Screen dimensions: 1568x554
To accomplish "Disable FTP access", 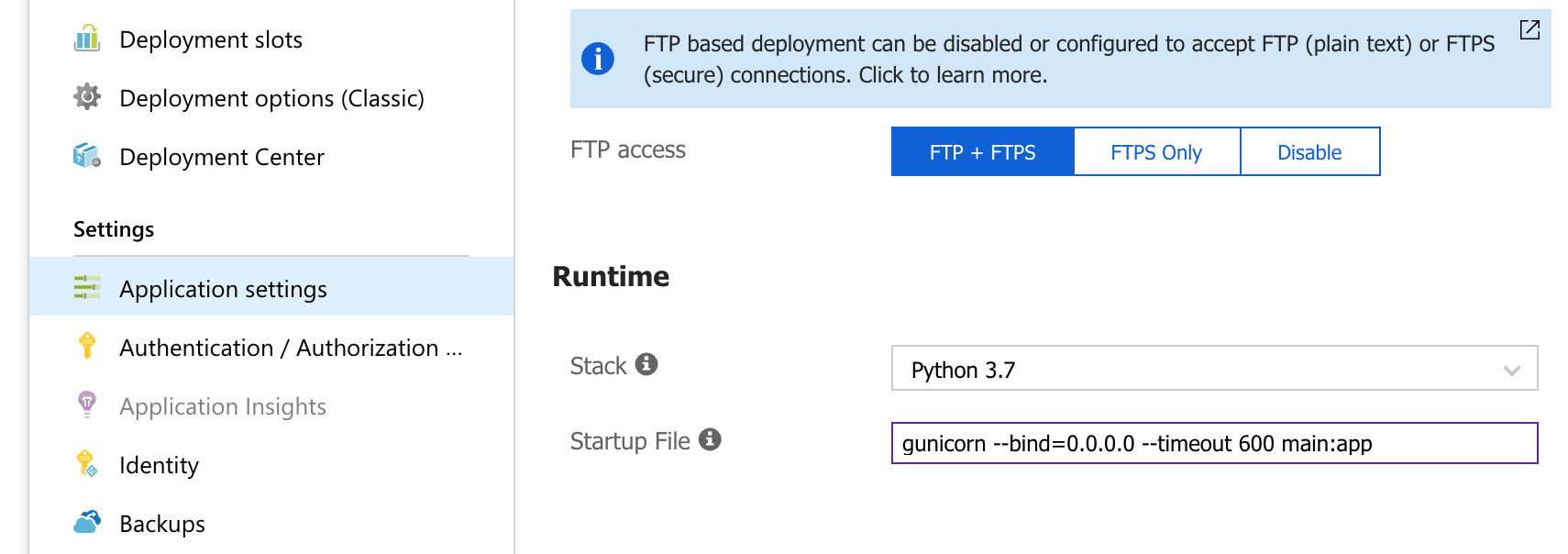I will [1309, 152].
